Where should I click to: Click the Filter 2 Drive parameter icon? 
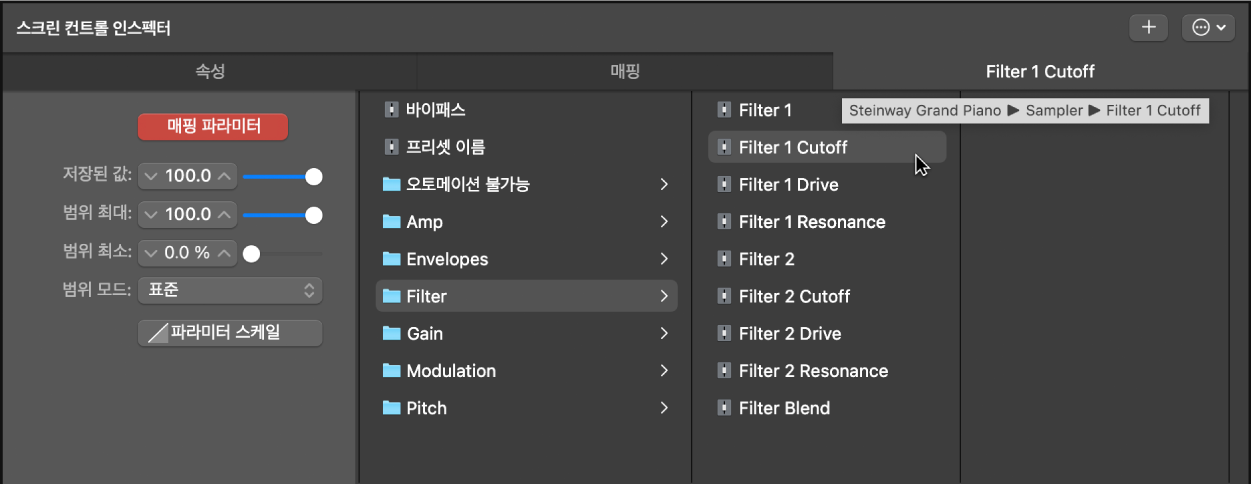tap(723, 334)
